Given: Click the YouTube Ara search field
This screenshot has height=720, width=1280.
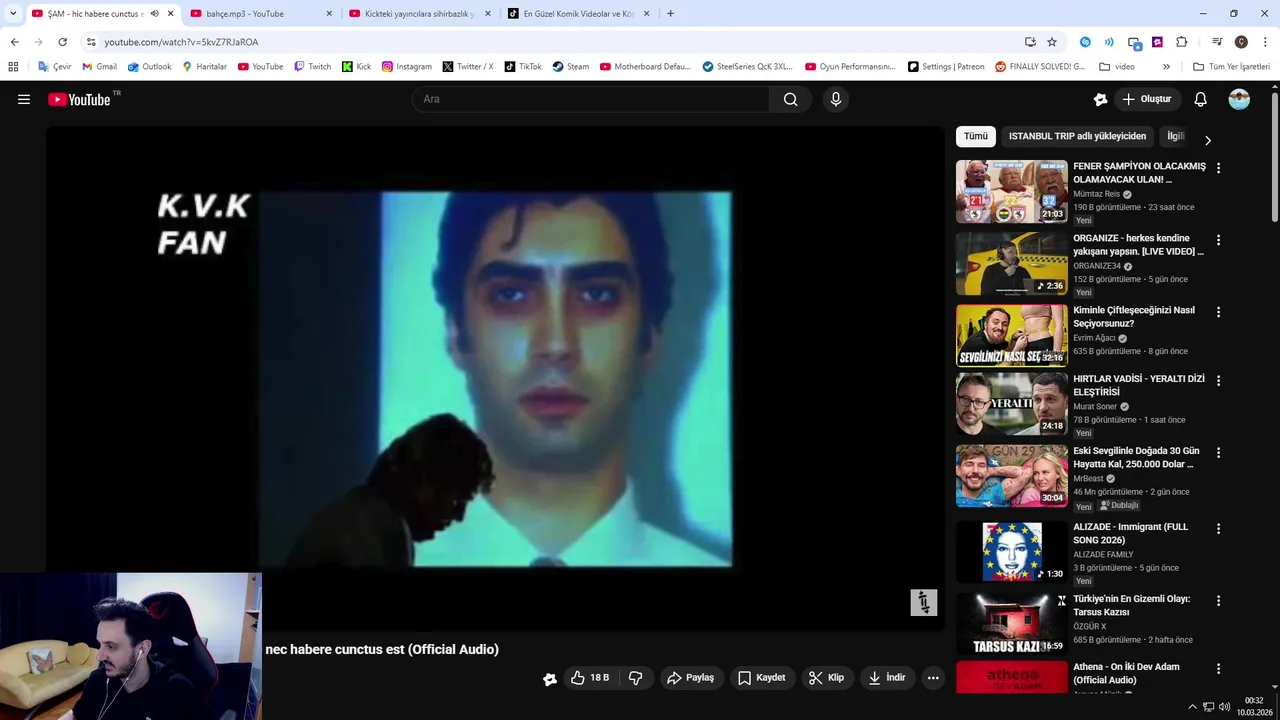Looking at the screenshot, I should pyautogui.click(x=590, y=99).
